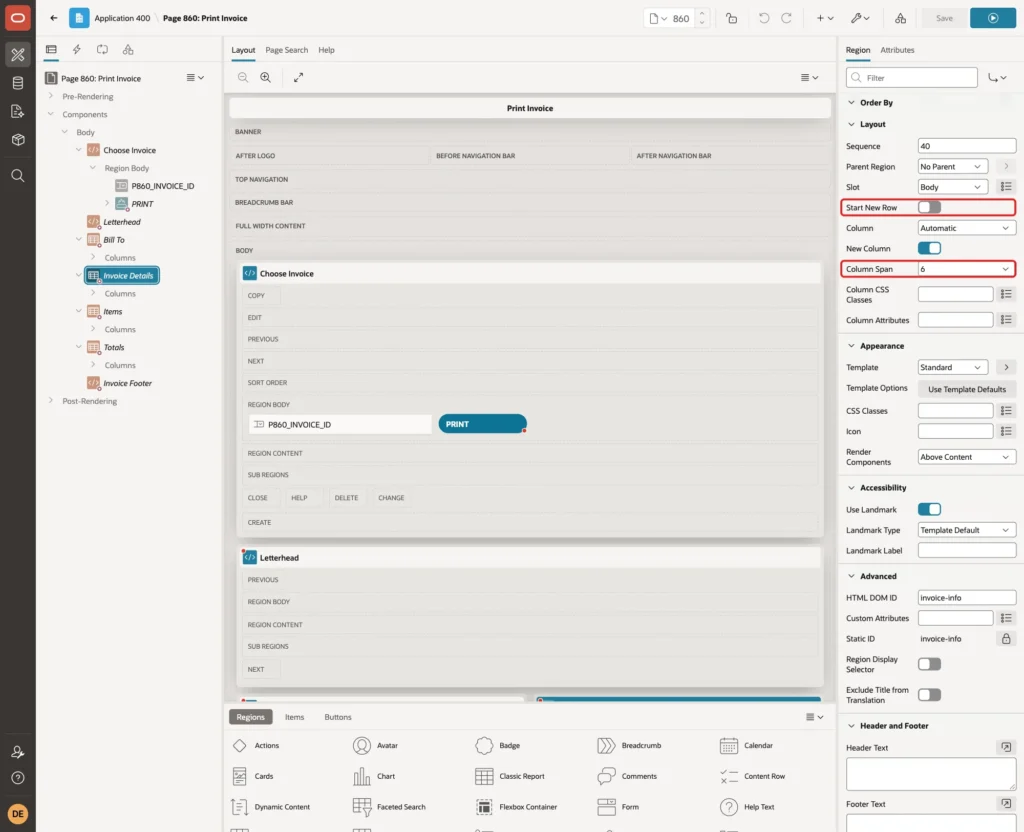Click Use Template Defaults button
Image resolution: width=1024 pixels, height=832 pixels.
pos(967,389)
